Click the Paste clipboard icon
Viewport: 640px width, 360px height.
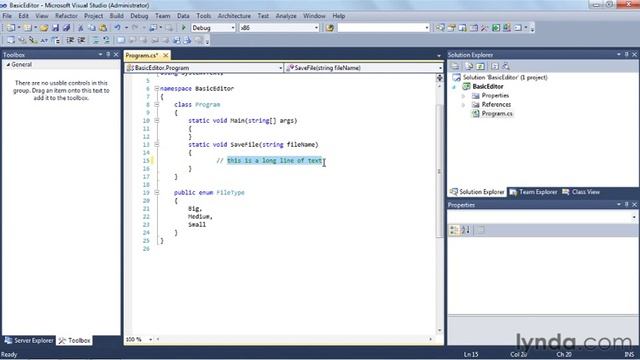click(x=103, y=28)
